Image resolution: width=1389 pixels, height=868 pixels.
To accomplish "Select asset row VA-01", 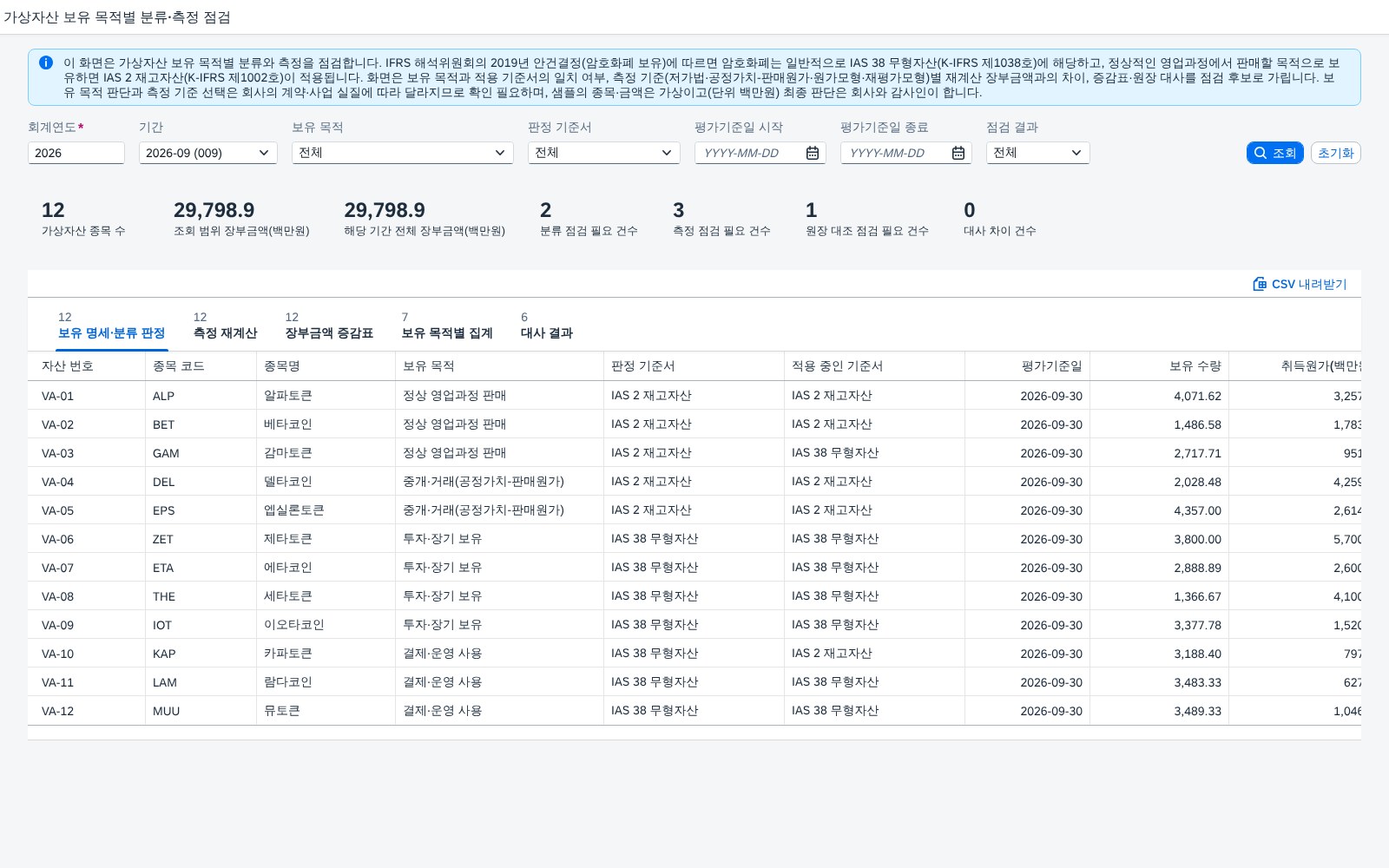I will coord(694,396).
